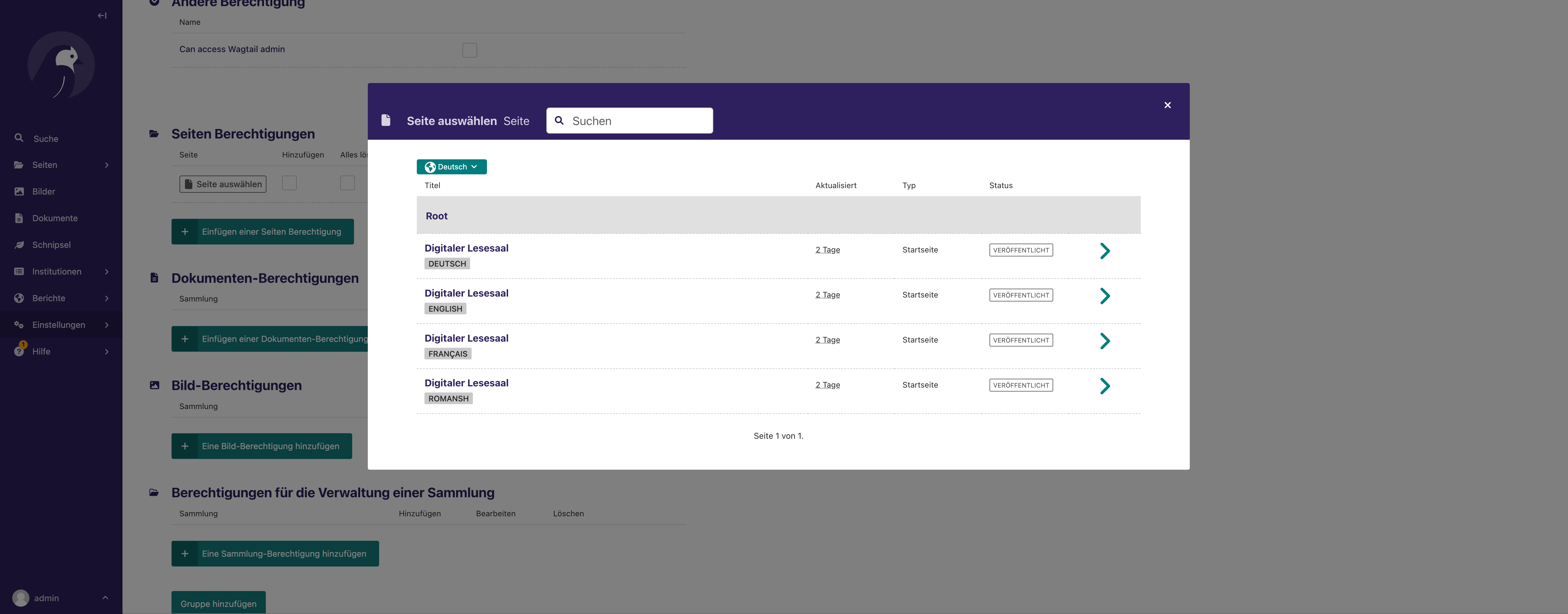The height and width of the screenshot is (614, 1568).
Task: Expand the admin account menu arrow
Action: tap(105, 598)
